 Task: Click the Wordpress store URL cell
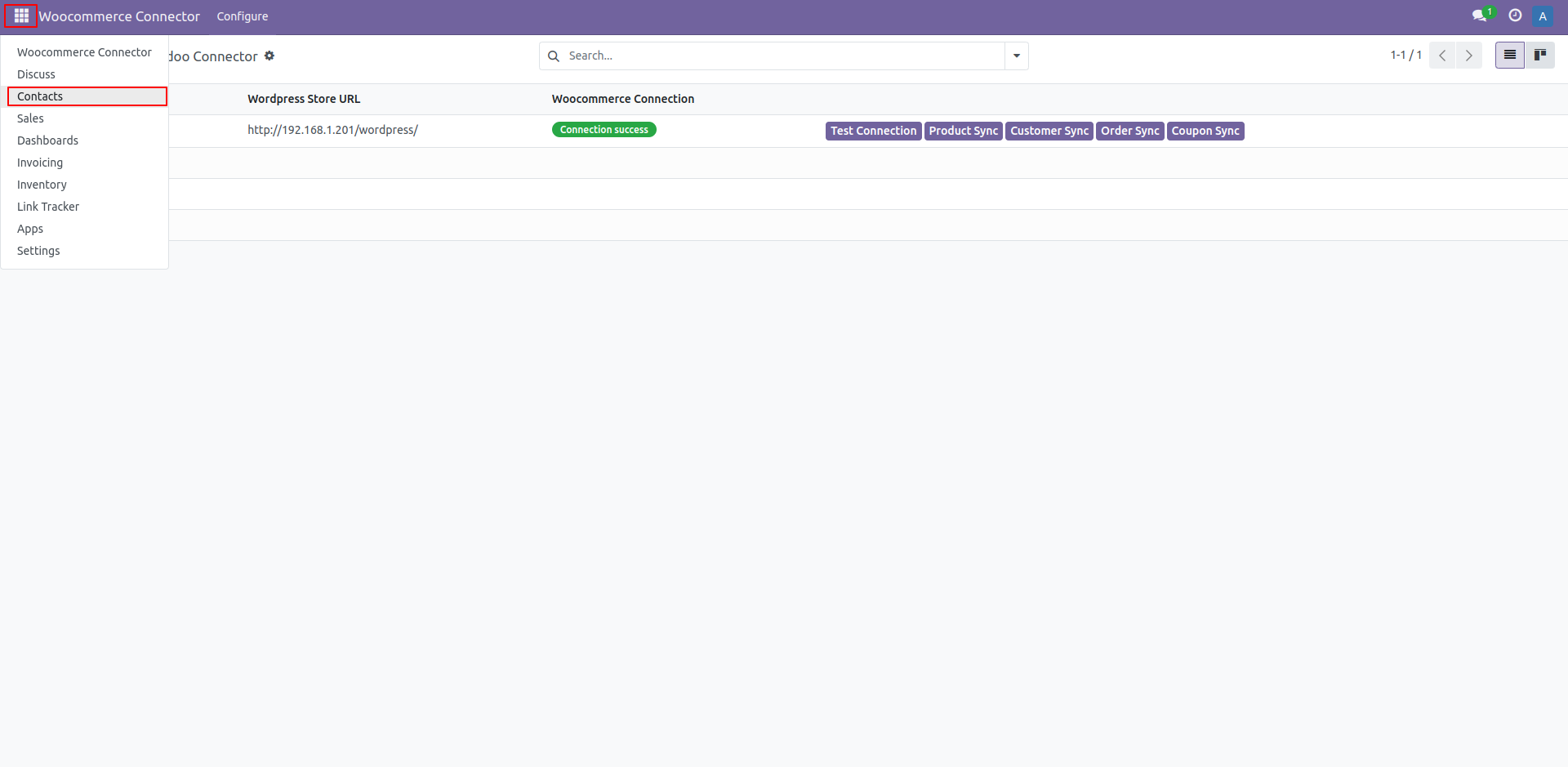[332, 130]
